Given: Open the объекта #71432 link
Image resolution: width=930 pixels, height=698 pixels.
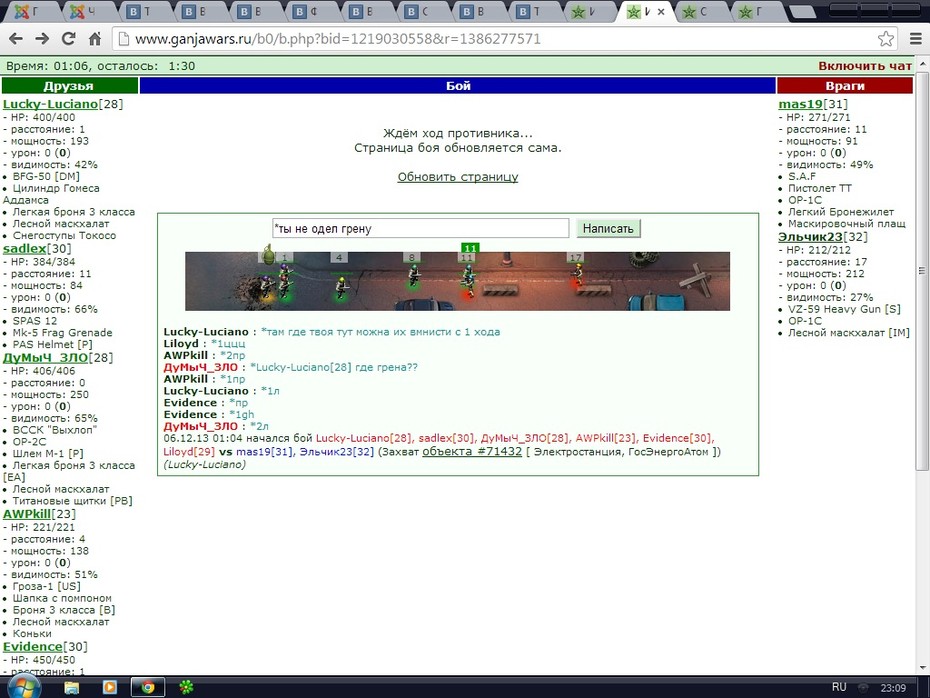Looking at the screenshot, I should (472, 451).
